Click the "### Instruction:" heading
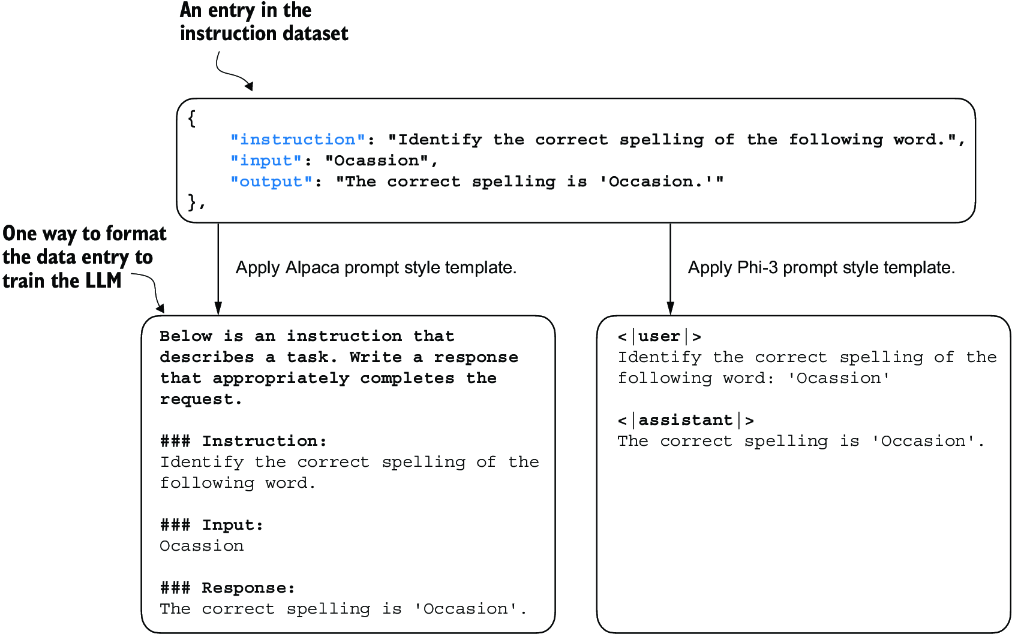Viewport: 1012px width, 634px height. [243, 441]
